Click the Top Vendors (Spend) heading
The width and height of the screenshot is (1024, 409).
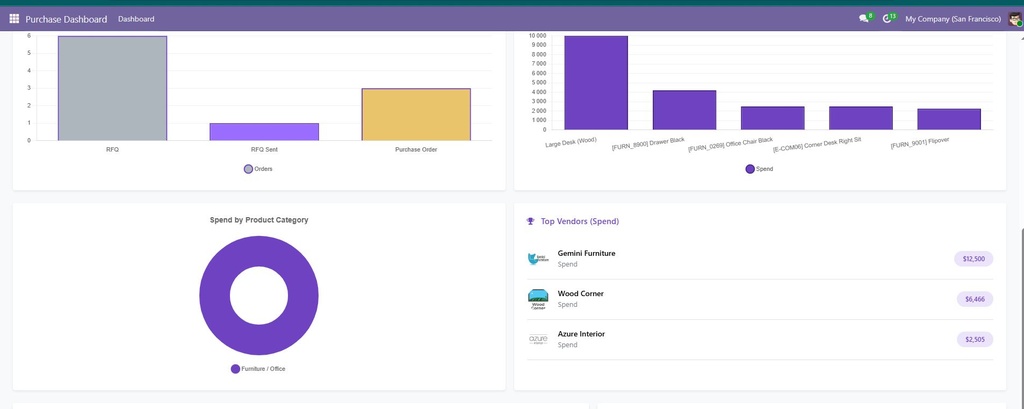580,221
